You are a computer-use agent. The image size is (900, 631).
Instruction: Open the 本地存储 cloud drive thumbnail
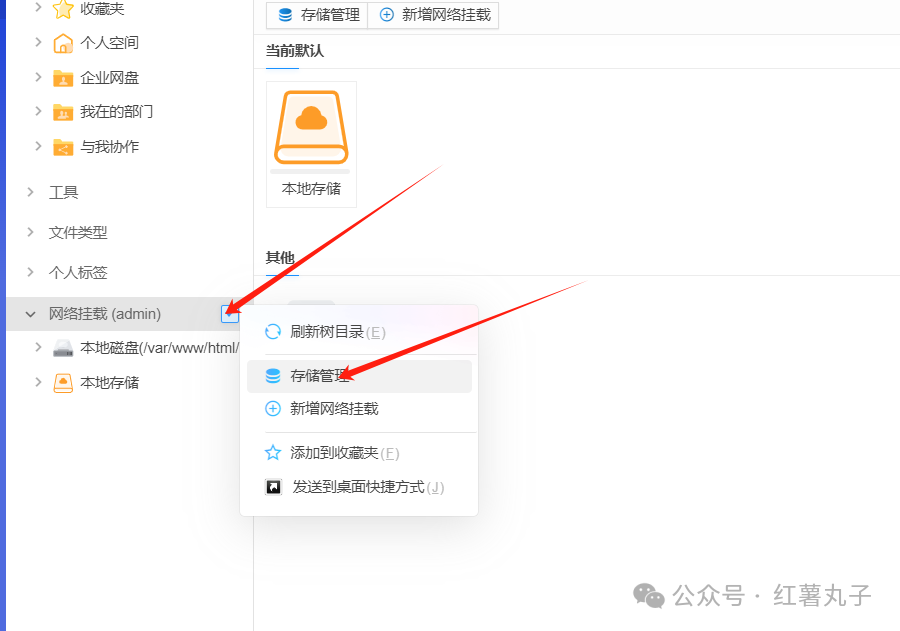[311, 127]
